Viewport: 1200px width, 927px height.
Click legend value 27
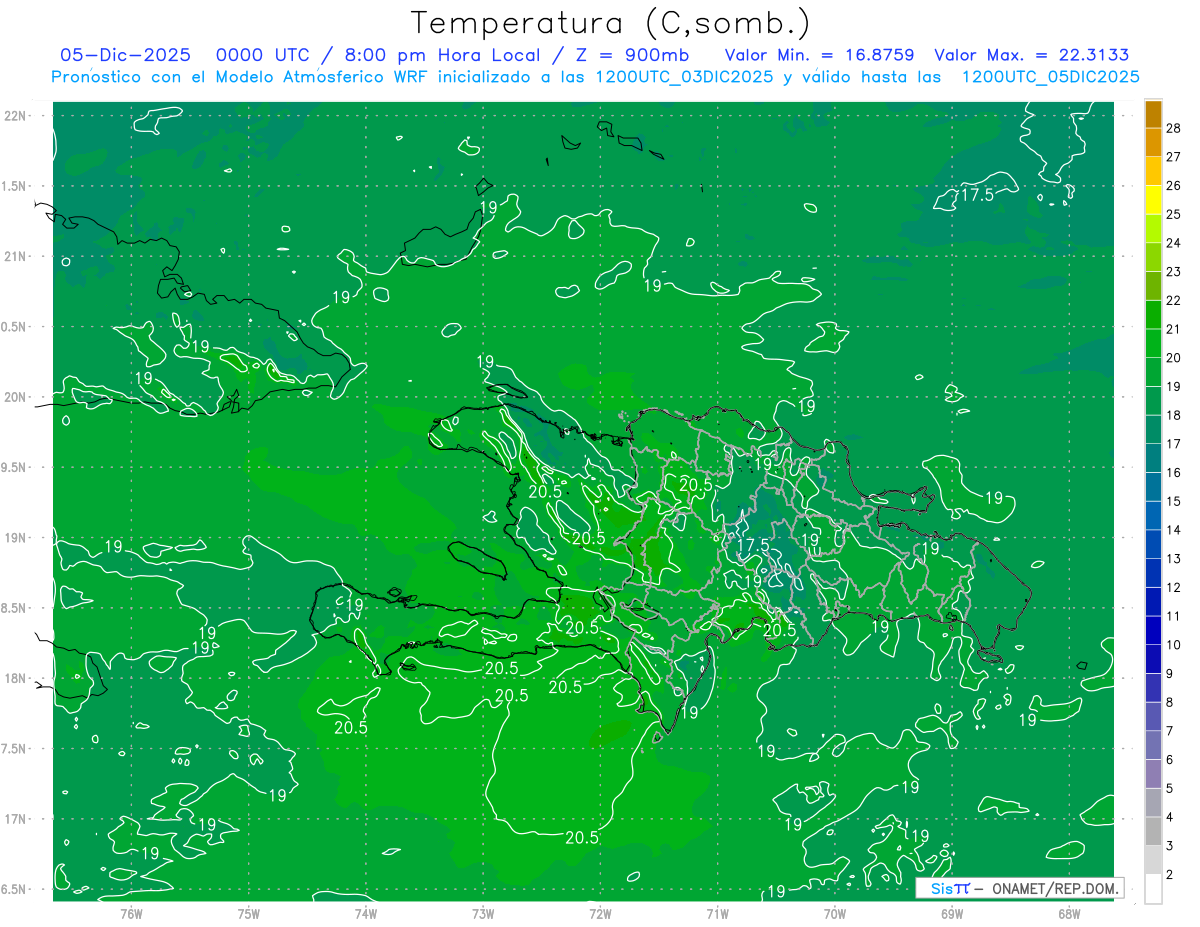tap(1173, 156)
